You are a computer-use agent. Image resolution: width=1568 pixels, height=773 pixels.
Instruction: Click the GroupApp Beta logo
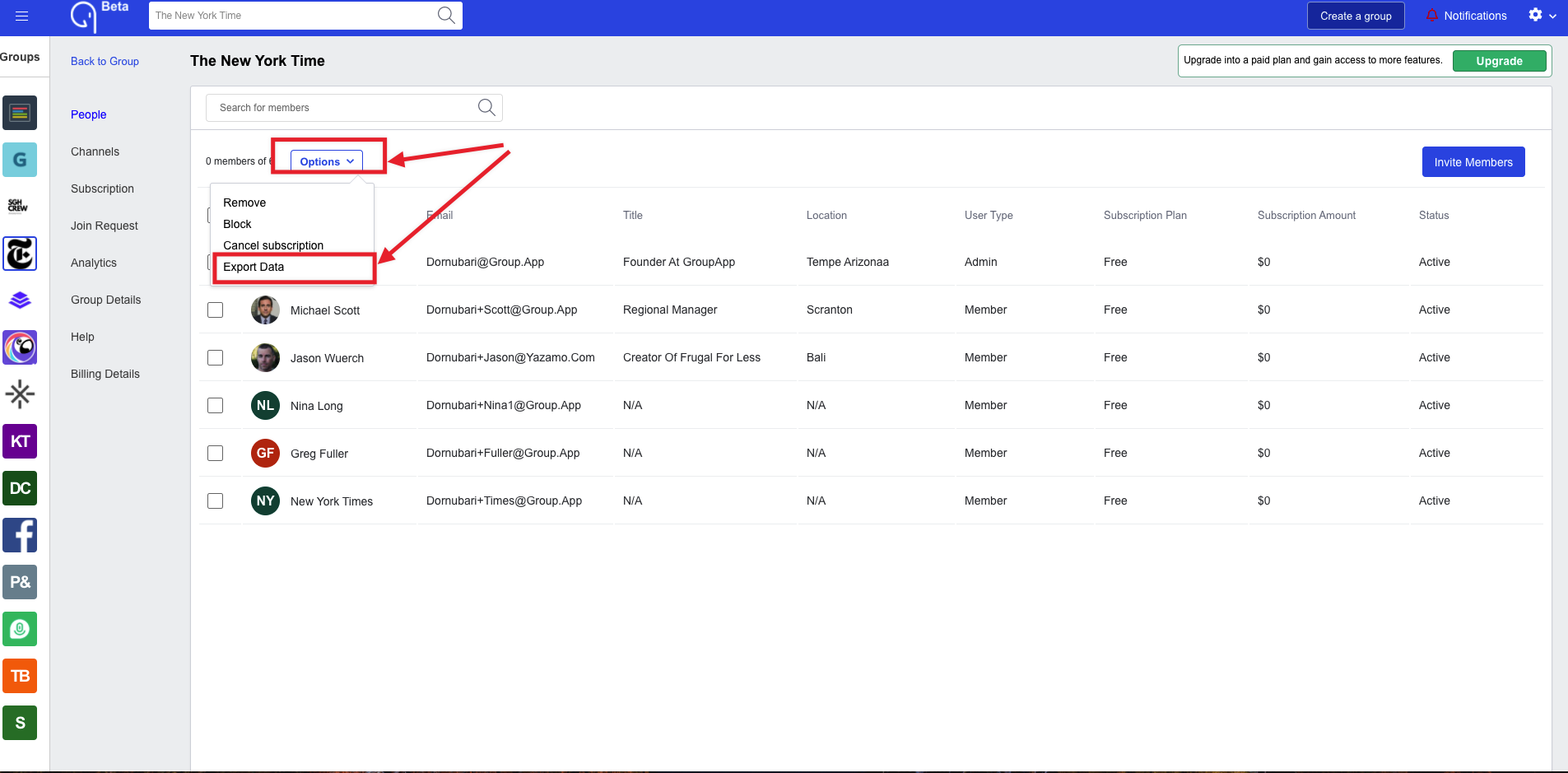point(100,16)
